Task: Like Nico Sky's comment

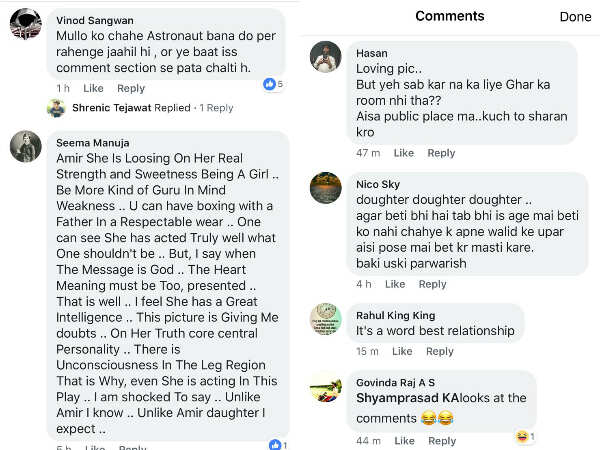Action: (x=396, y=284)
